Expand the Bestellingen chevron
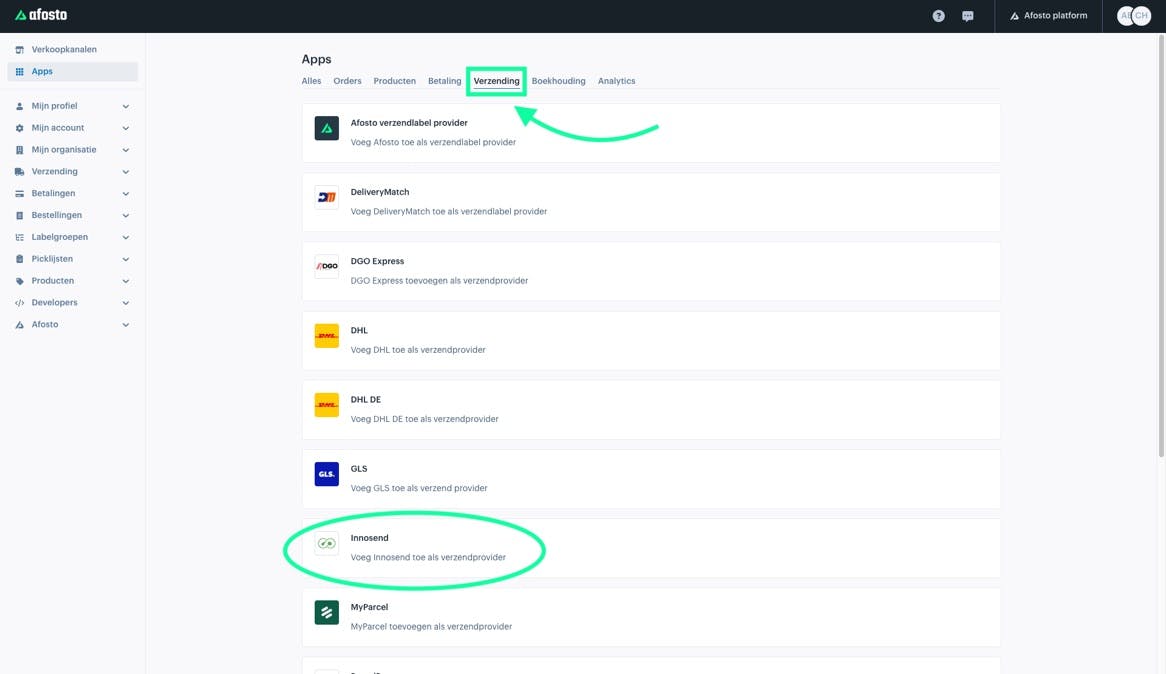The image size is (1166, 674). [126, 215]
